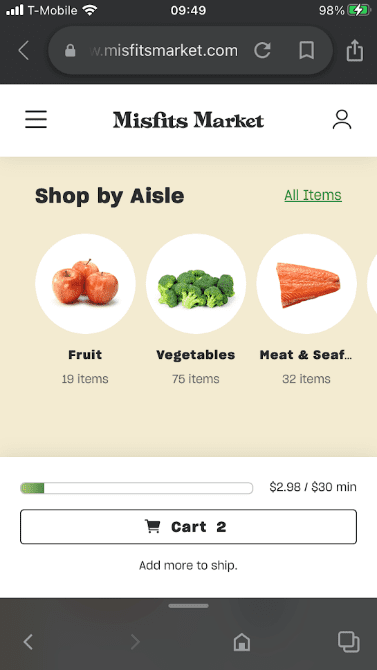The width and height of the screenshot is (377, 670).
Task: Tap the misfitsmarket.com address field
Action: pyautogui.click(x=165, y=51)
